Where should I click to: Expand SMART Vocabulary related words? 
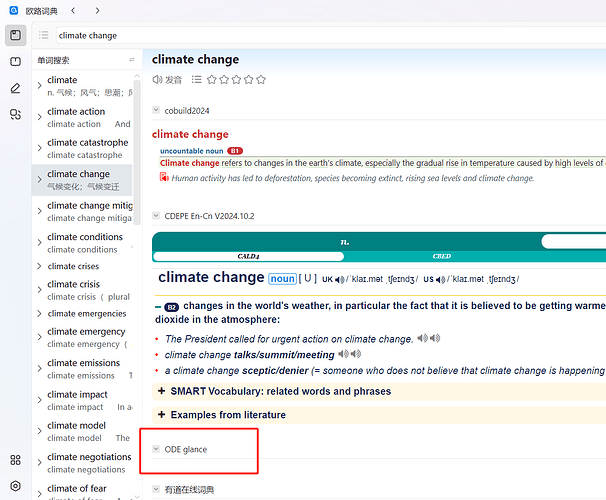pos(161,391)
